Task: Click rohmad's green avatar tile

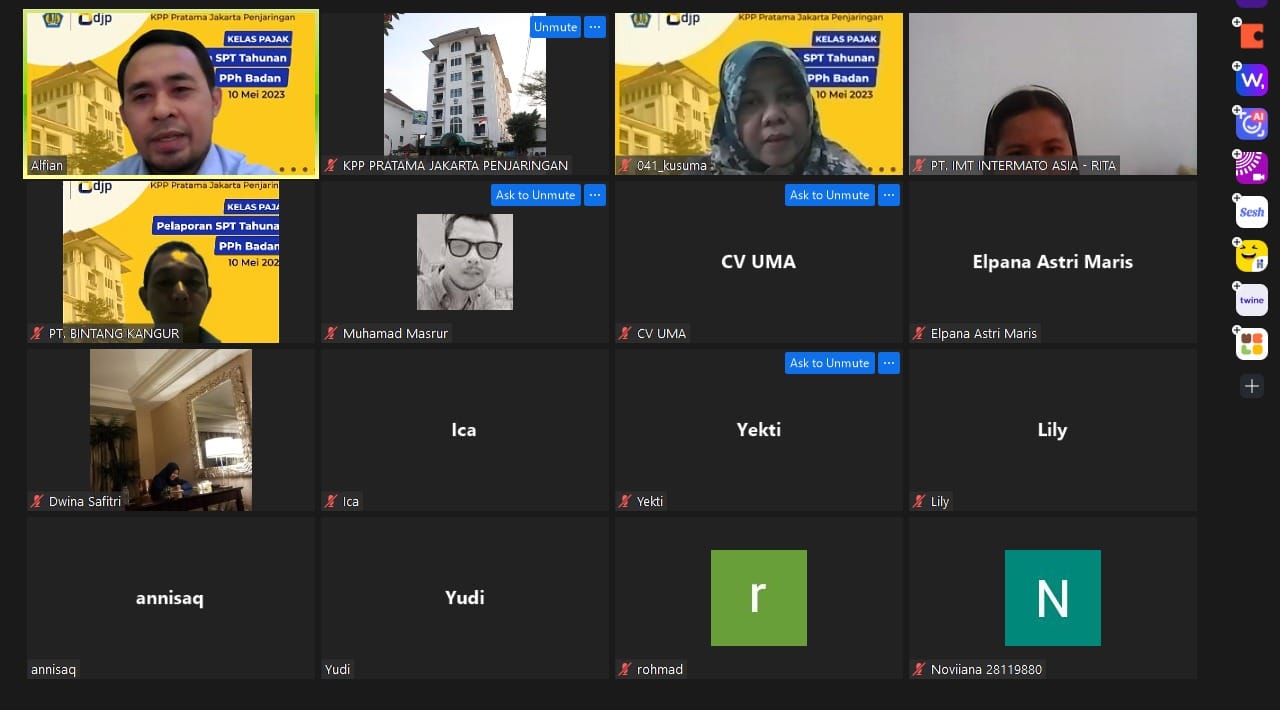Action: pyautogui.click(x=758, y=598)
